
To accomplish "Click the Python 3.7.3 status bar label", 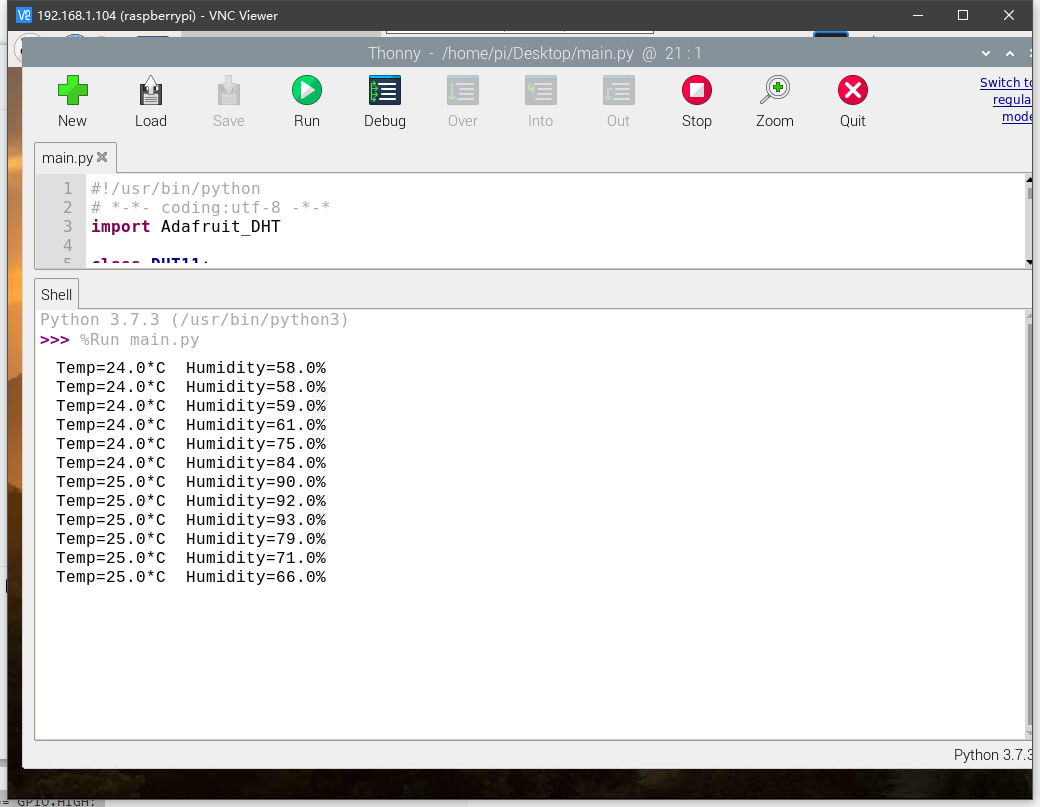I will (x=992, y=755).
